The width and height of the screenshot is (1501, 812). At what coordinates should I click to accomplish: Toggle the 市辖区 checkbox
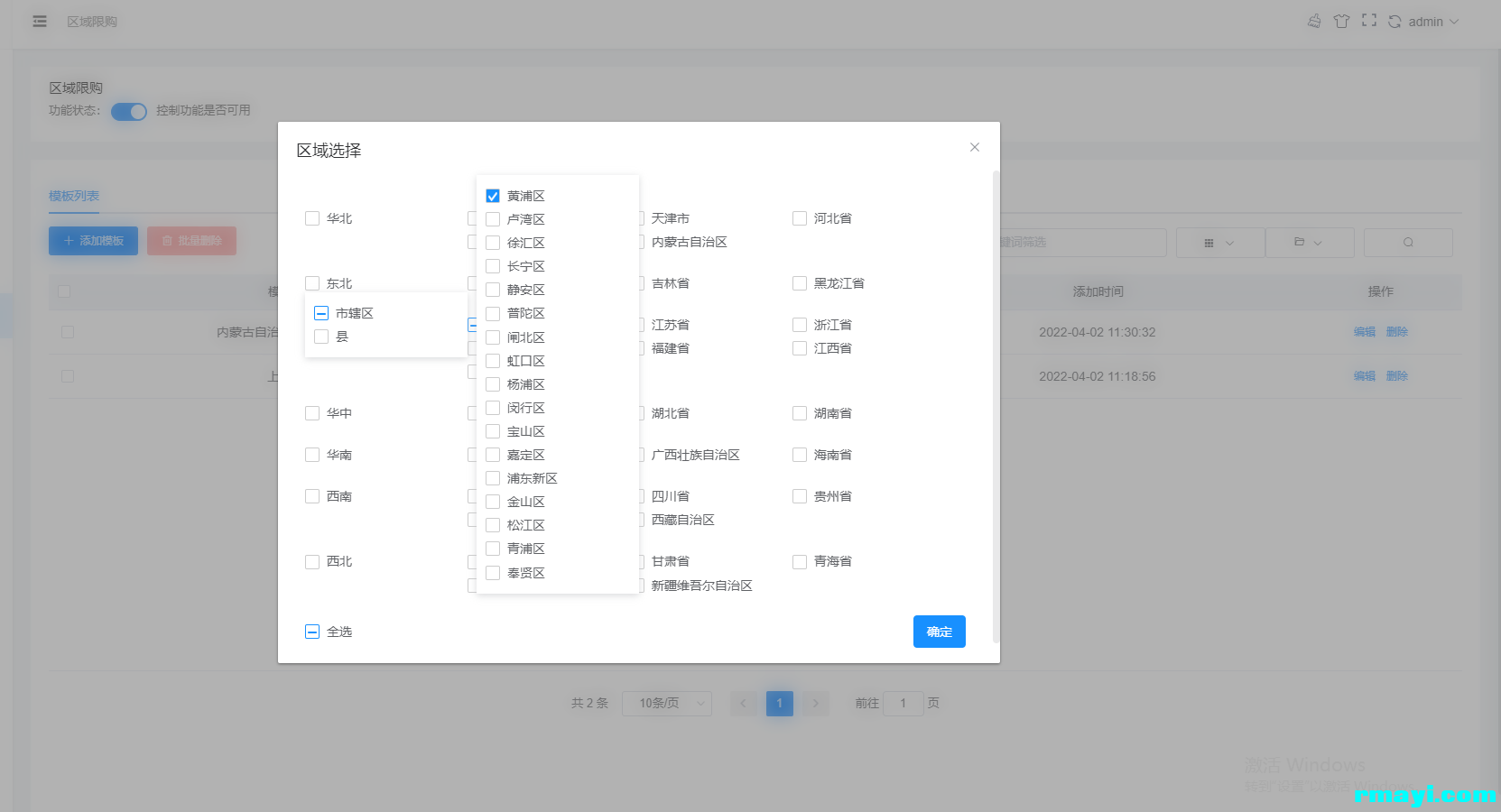tap(321, 313)
